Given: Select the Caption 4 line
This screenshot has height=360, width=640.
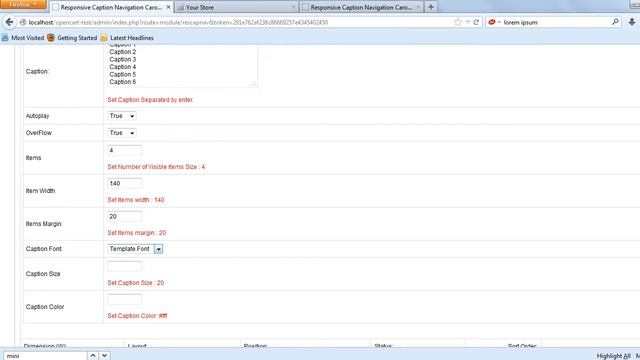Looking at the screenshot, I should click(x=122, y=67).
